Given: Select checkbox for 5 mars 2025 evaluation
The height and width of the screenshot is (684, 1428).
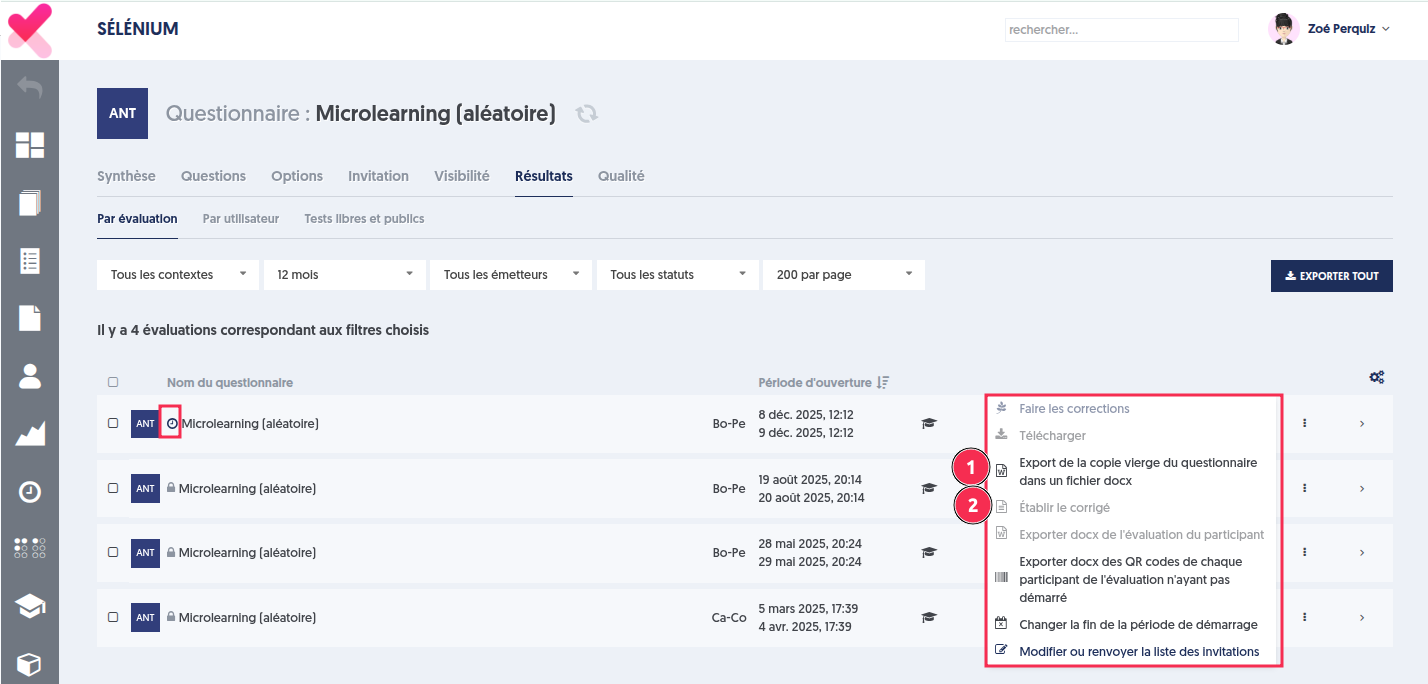Looking at the screenshot, I should (x=113, y=617).
